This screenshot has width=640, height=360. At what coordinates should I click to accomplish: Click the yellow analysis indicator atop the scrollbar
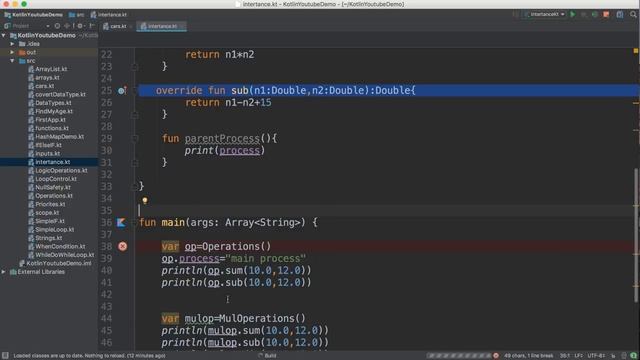tap(636, 51)
